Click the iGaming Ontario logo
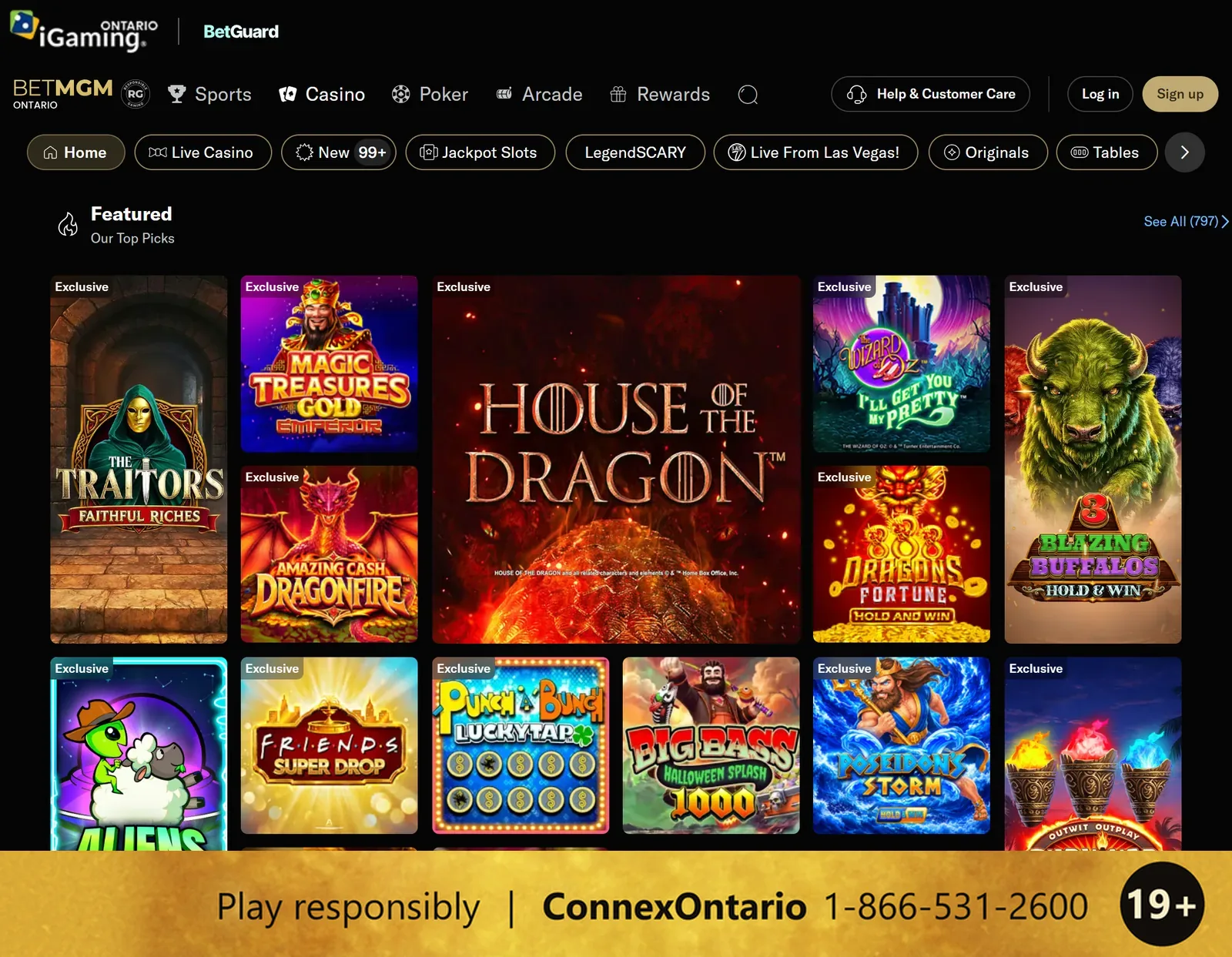 click(84, 32)
